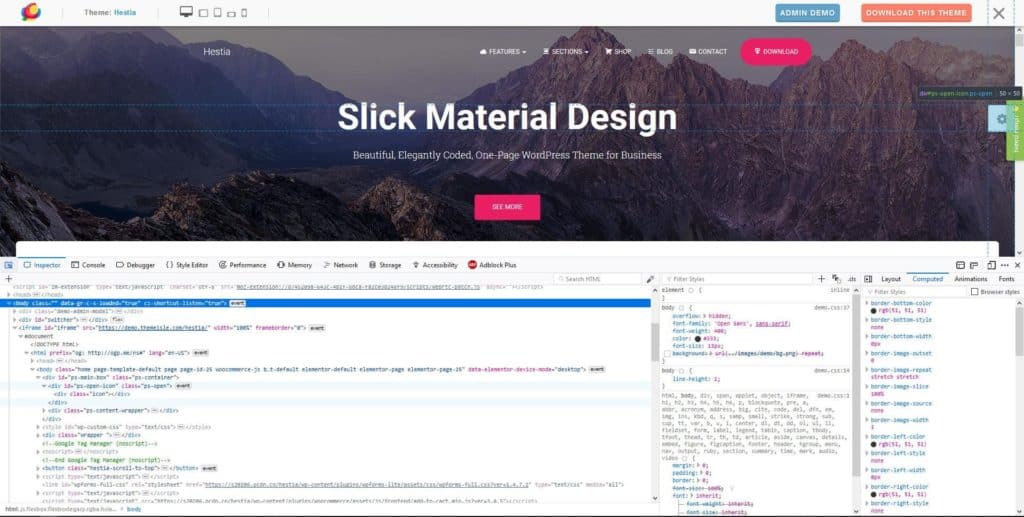This screenshot has height=517, width=1024.
Task: Click Download This Theme button
Action: 916,13
